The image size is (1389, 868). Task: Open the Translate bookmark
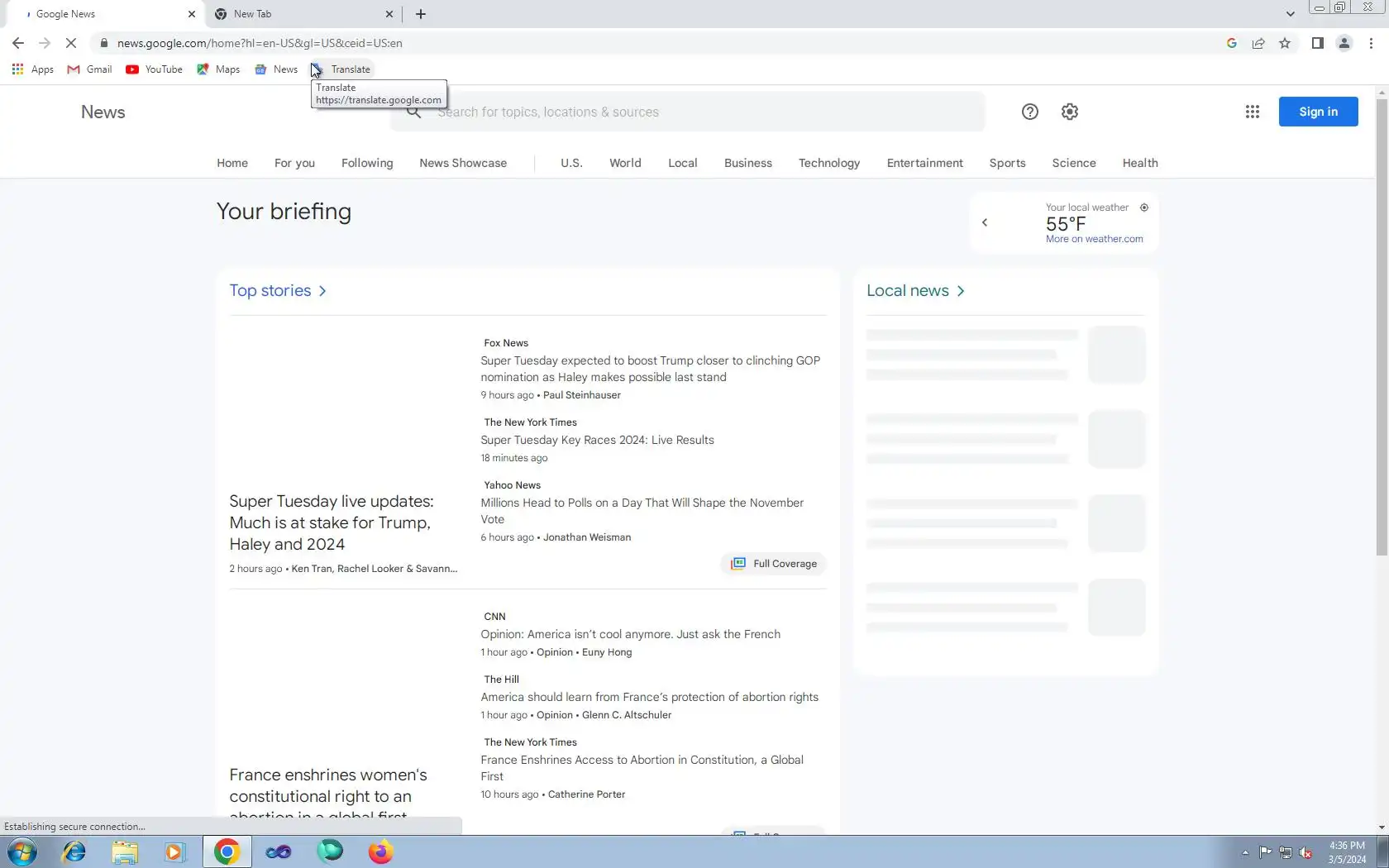point(341,69)
